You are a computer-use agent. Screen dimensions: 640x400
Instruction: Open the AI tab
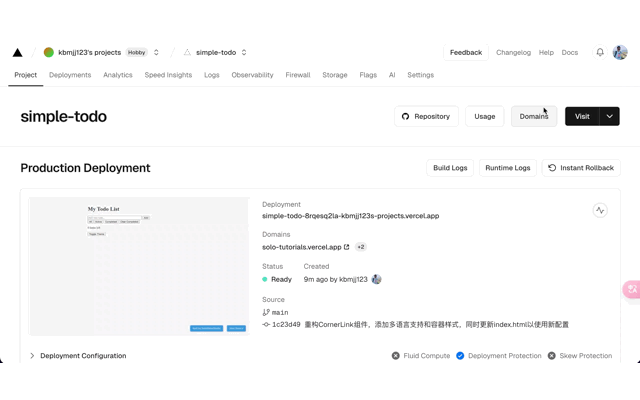392,75
